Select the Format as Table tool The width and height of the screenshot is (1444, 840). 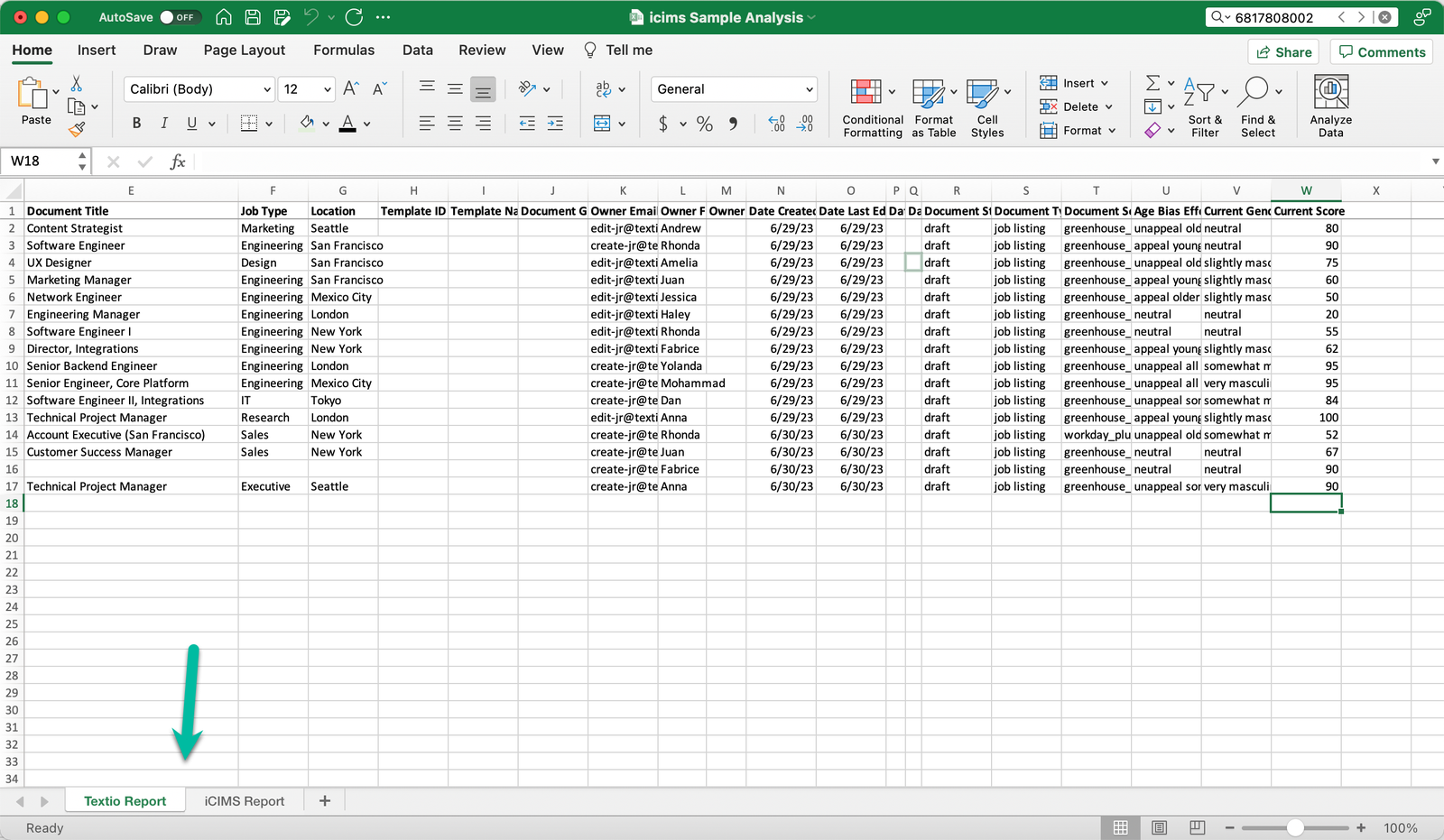point(931,106)
